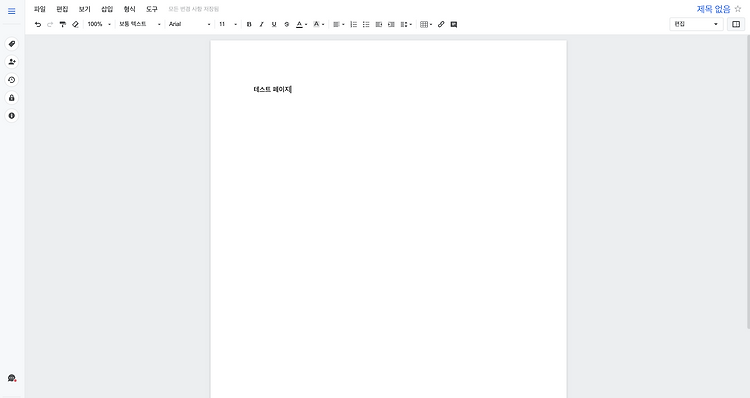Insert a numbered list
750x398 pixels.
353,24
